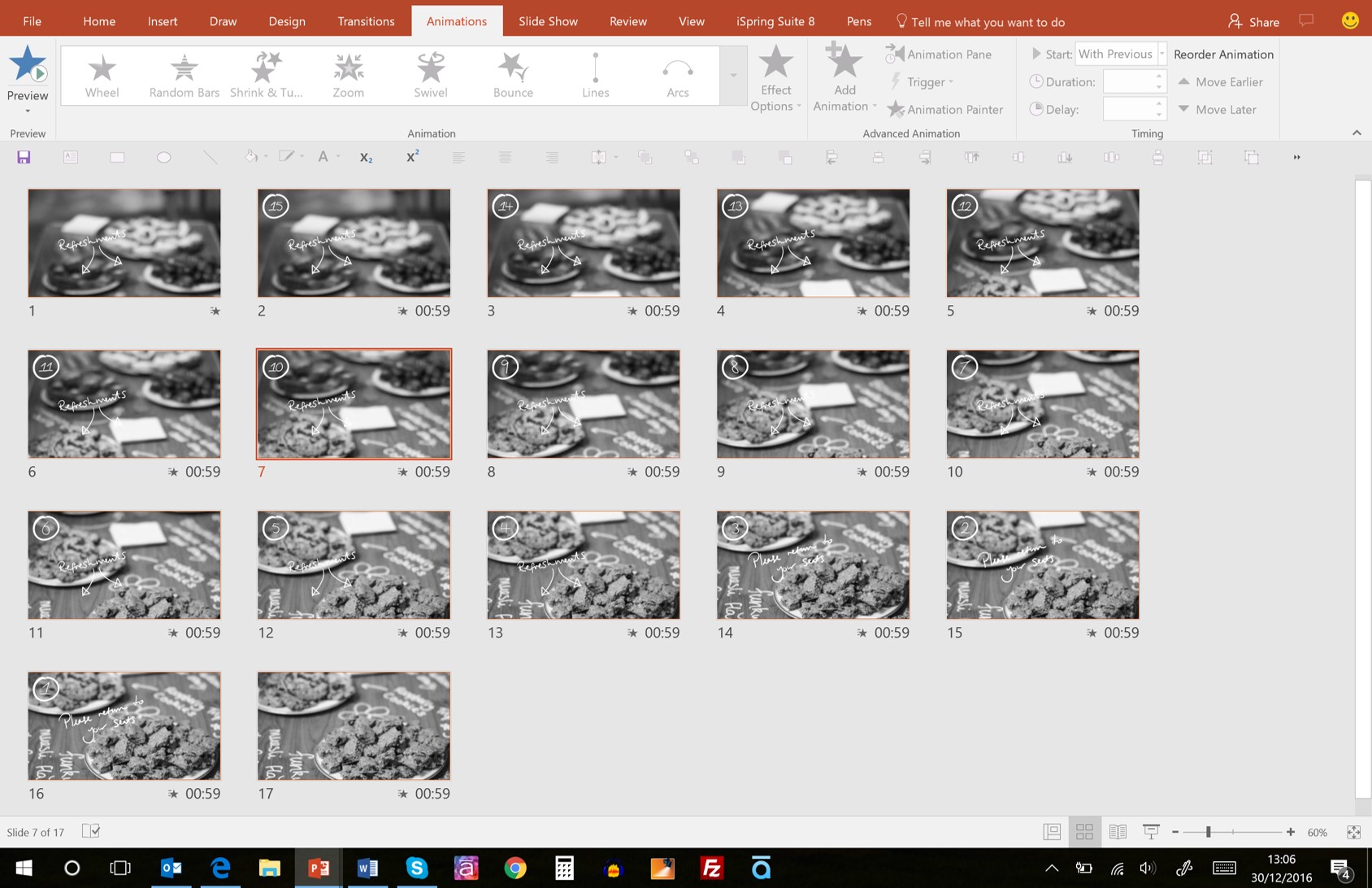Click the Save icon on quick access toolbar
This screenshot has height=888, width=1372.
24,156
